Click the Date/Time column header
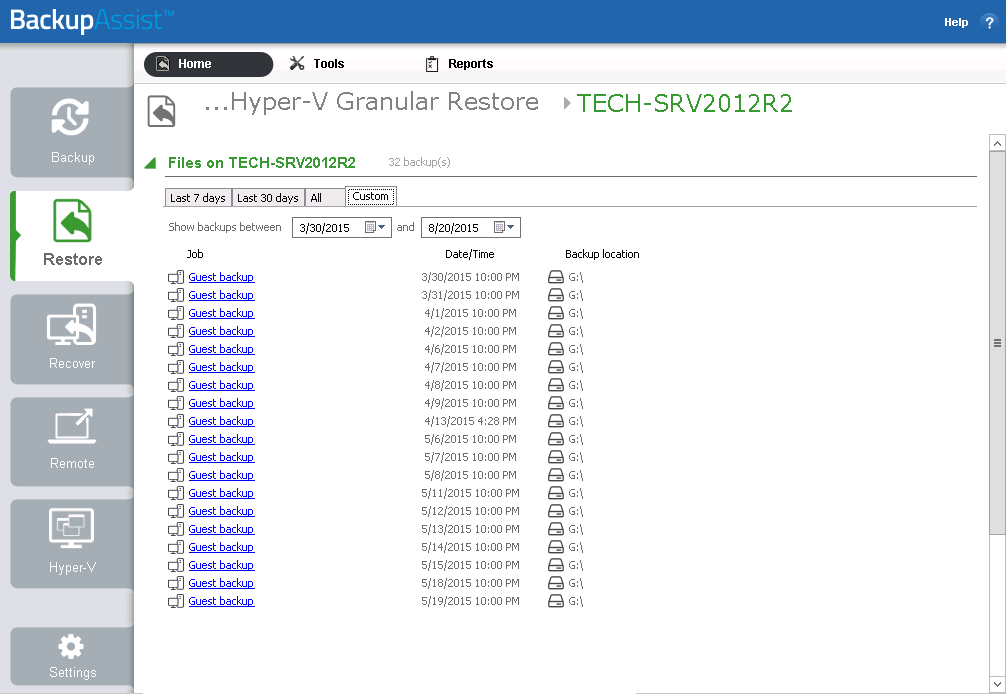1006x694 pixels. pos(470,254)
